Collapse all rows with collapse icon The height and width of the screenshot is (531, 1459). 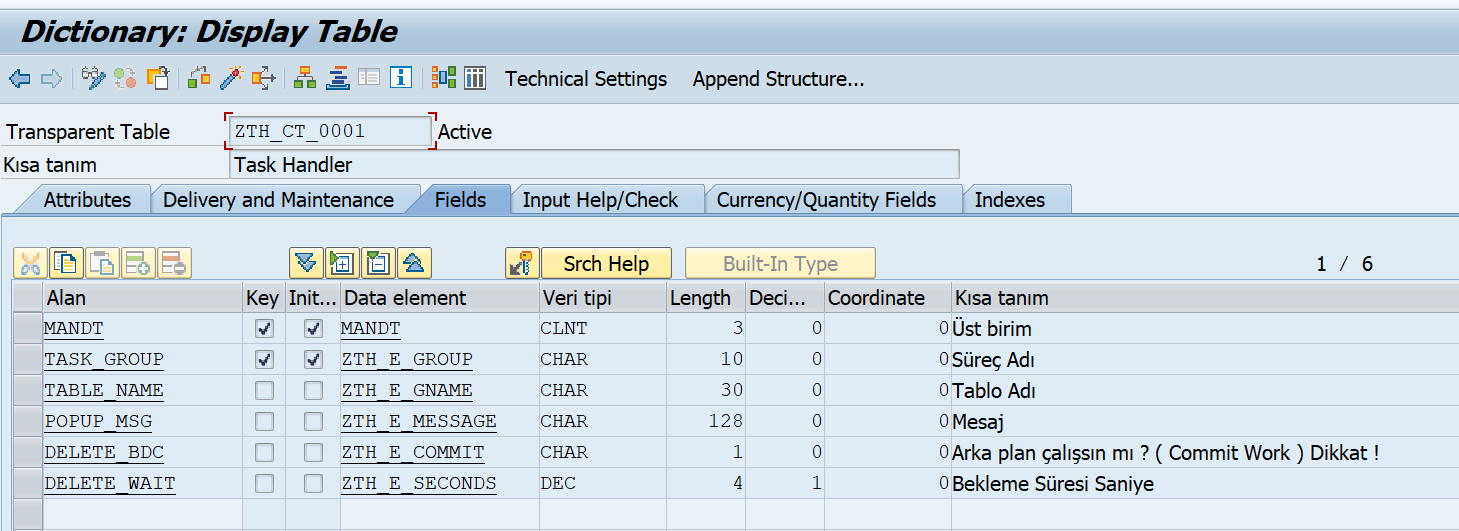pos(378,263)
